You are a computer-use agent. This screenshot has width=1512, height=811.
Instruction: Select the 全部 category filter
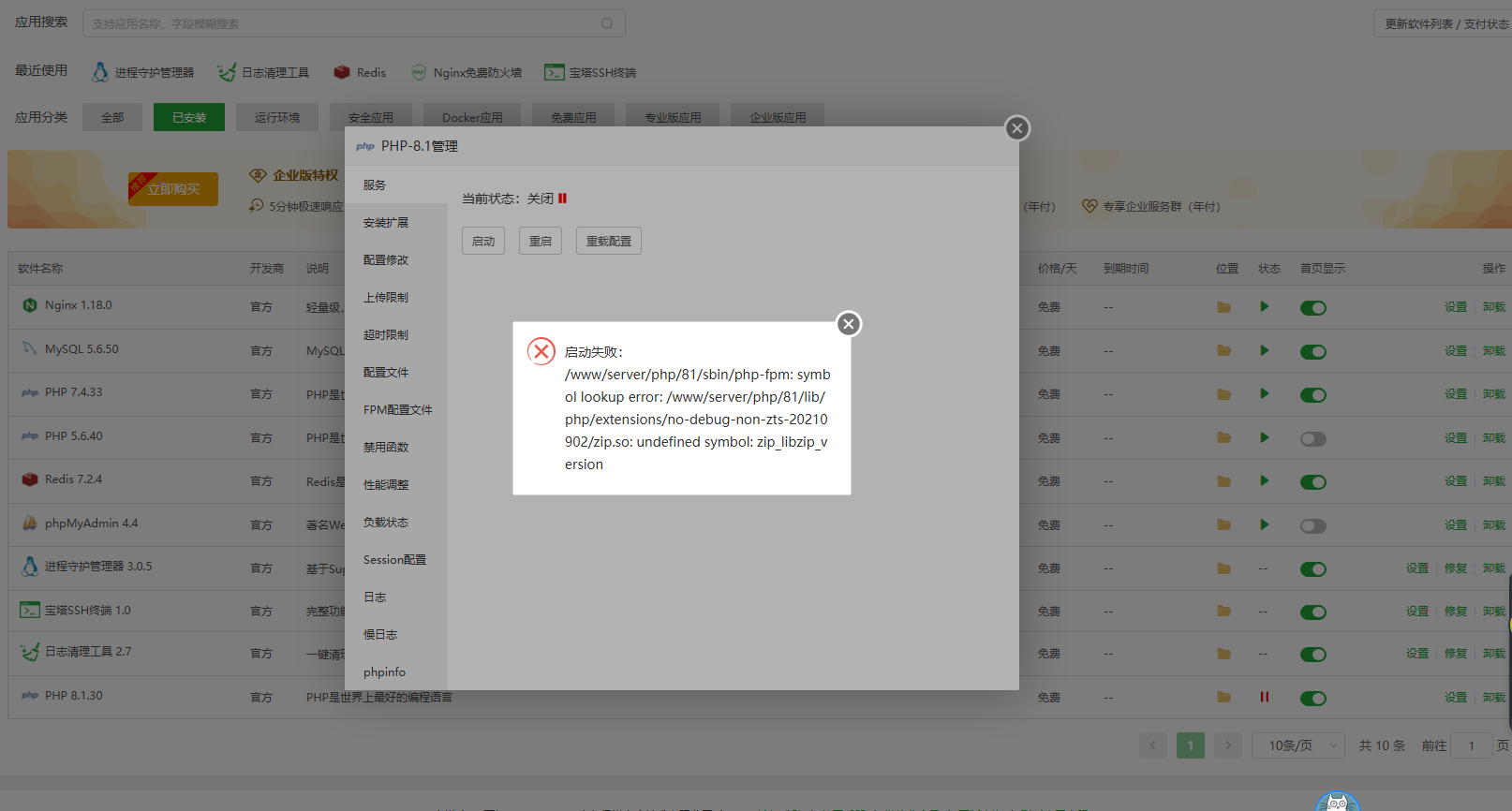point(112,117)
